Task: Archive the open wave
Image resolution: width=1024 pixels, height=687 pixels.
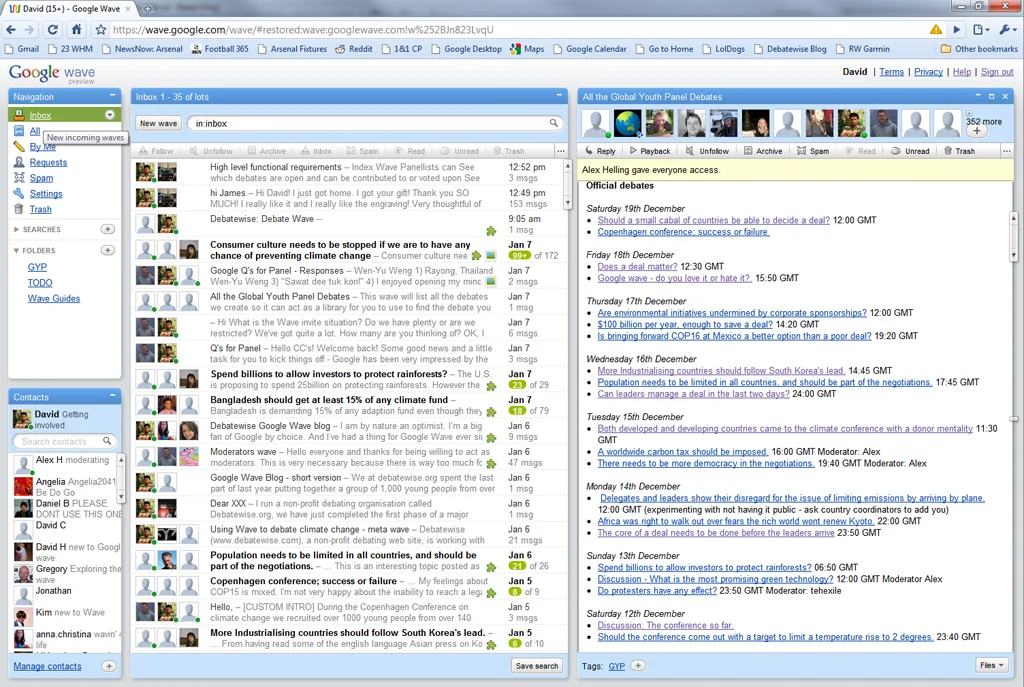Action: point(763,151)
